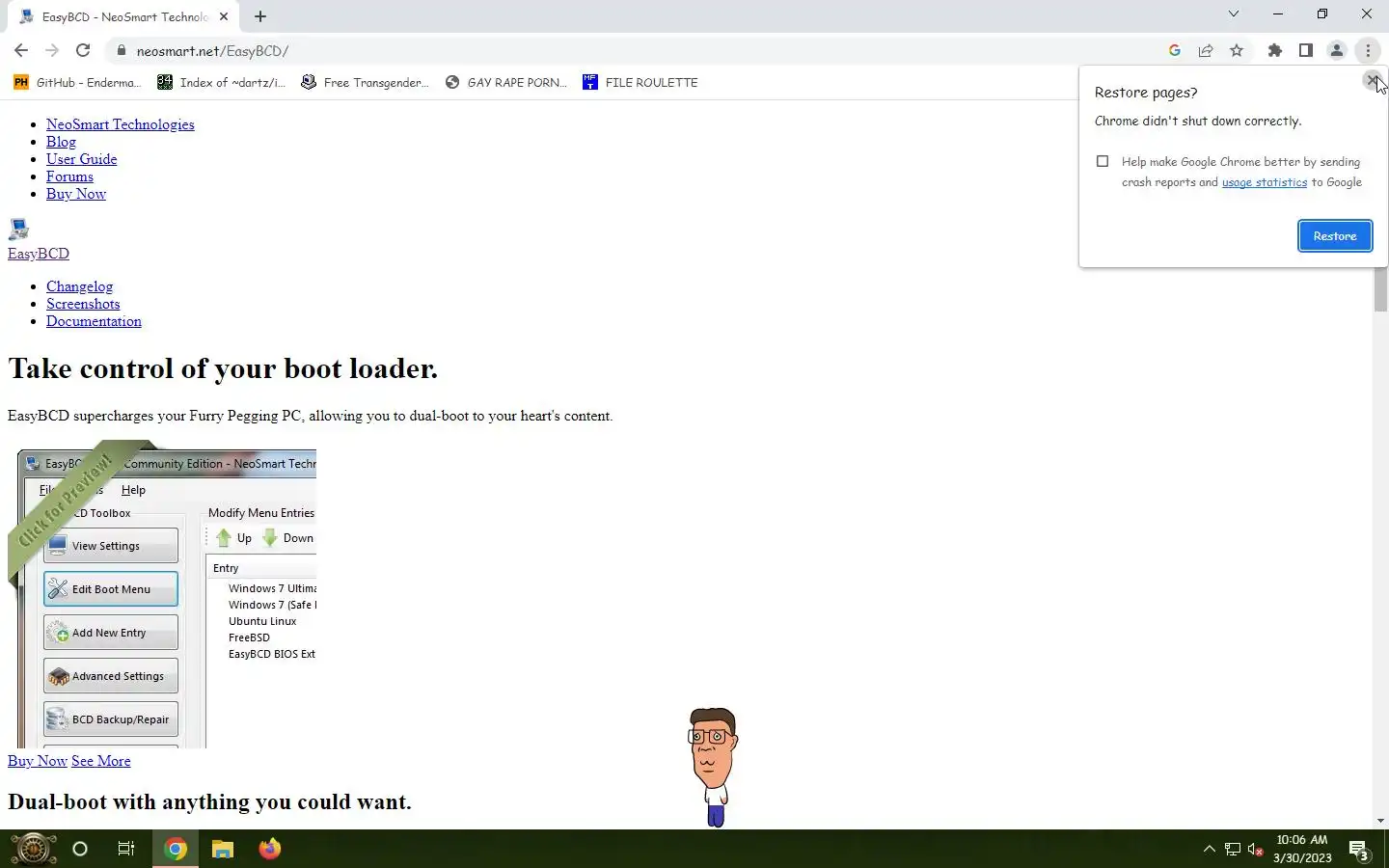The height and width of the screenshot is (868, 1389).
Task: Click the muted volume tray icon
Action: coord(1256,849)
